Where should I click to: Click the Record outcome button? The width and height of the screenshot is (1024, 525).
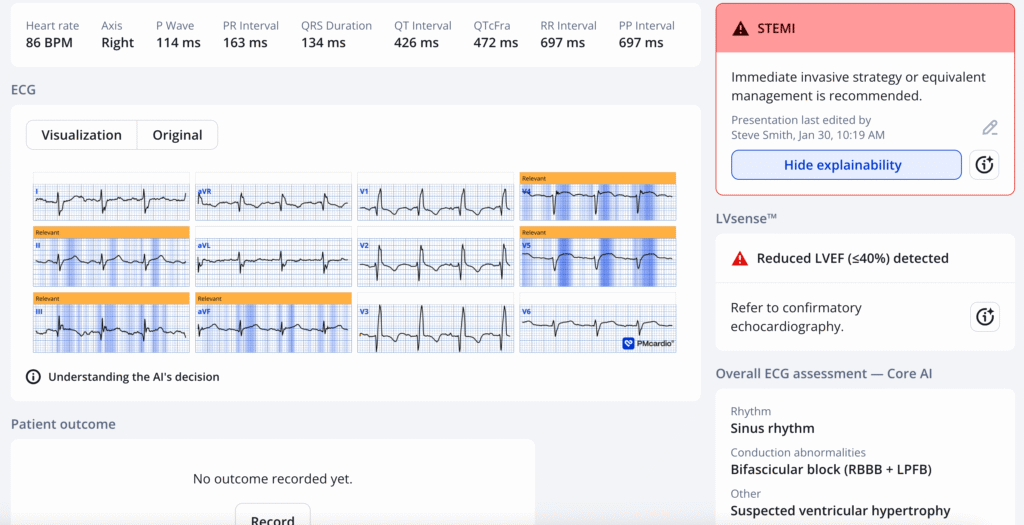pos(272,516)
